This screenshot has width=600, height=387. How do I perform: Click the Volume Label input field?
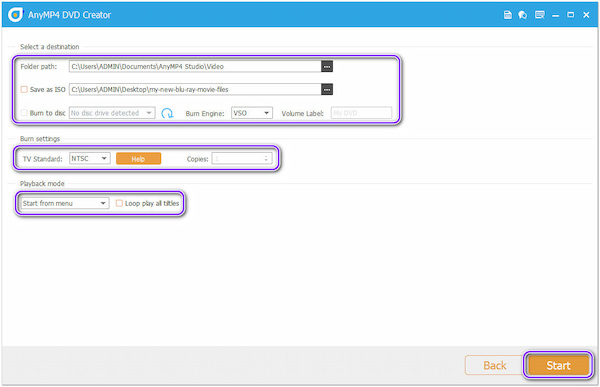pos(361,113)
